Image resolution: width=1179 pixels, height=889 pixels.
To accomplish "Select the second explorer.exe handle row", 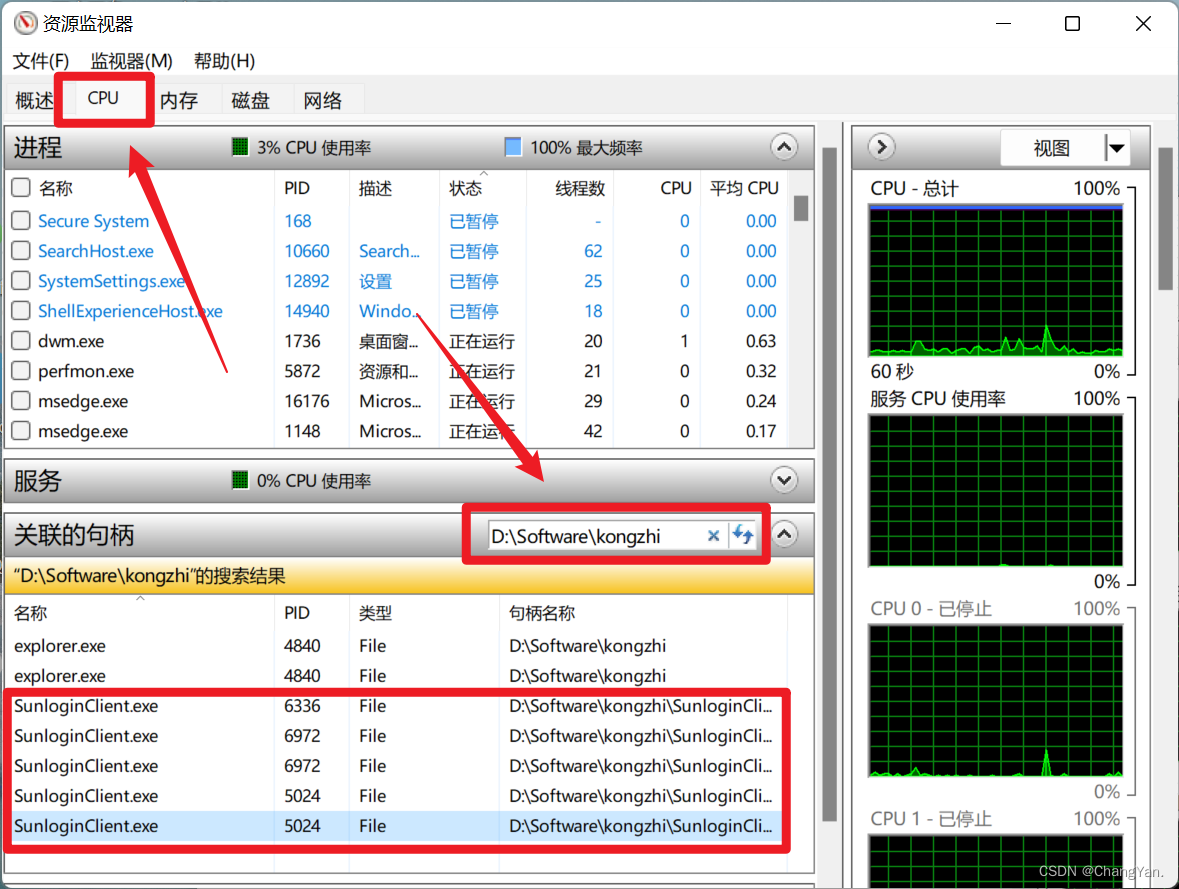I will 395,675.
